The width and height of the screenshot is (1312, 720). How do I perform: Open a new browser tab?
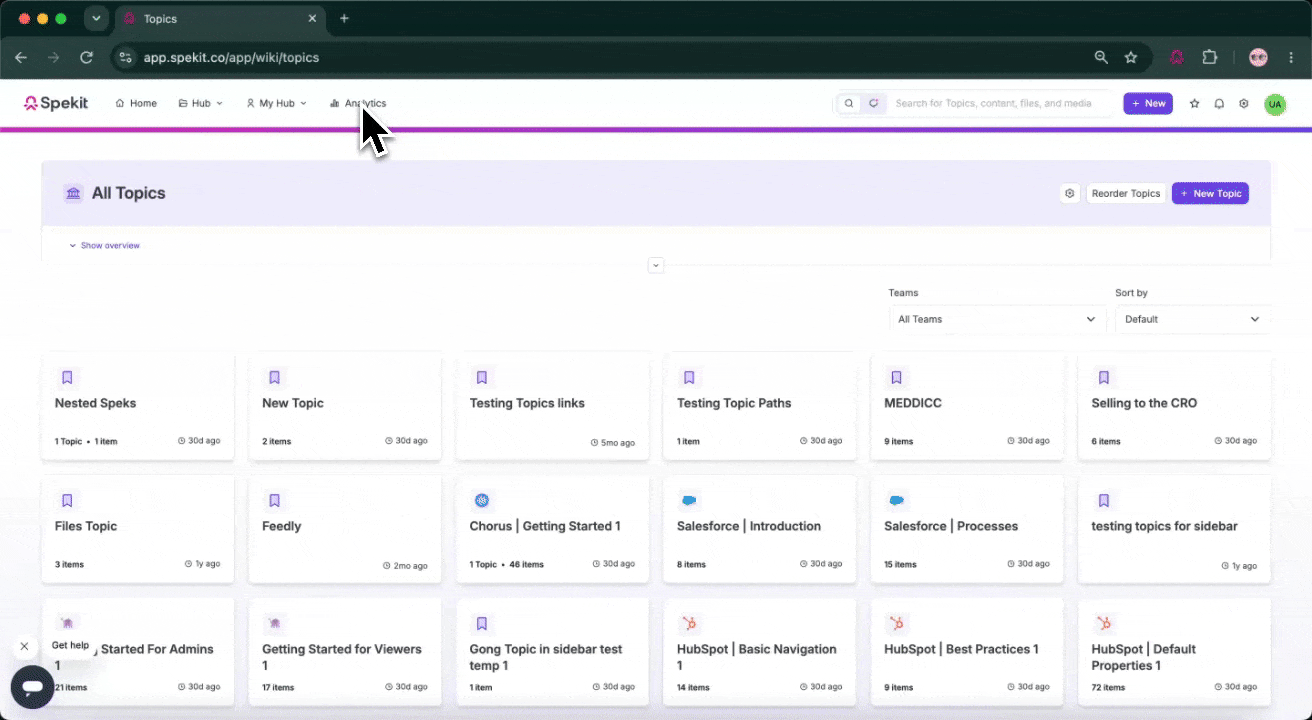click(344, 19)
